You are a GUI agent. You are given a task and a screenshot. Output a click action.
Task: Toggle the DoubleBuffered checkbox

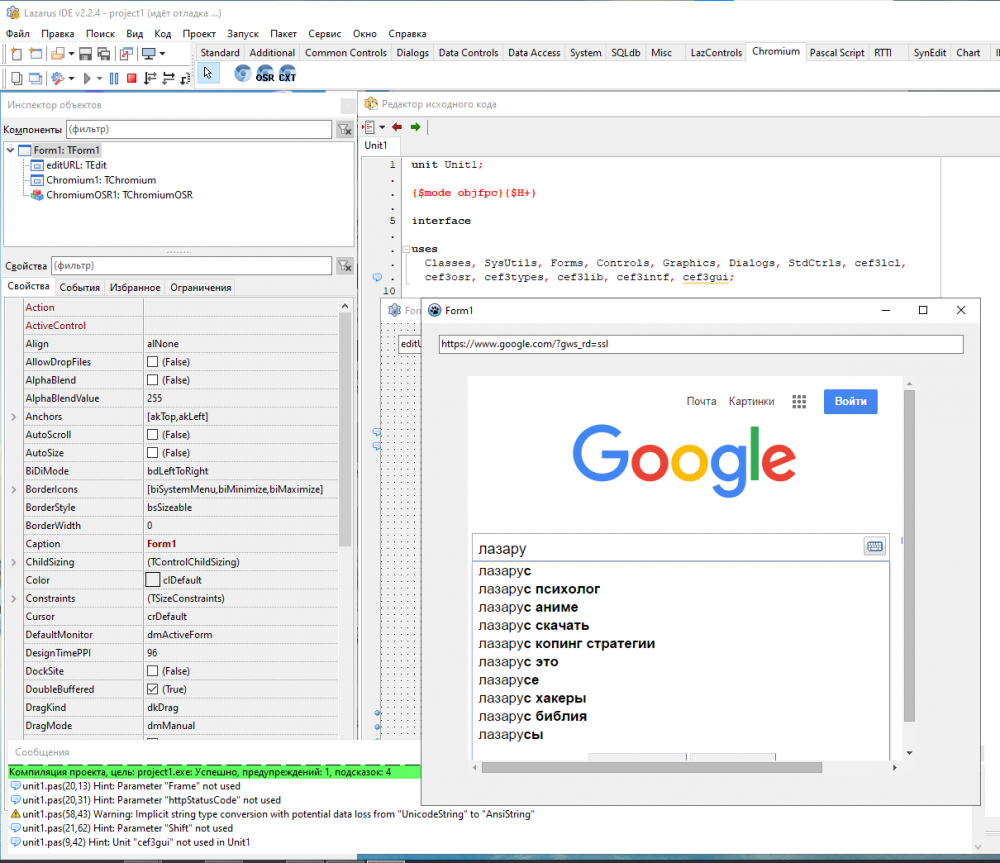coord(153,689)
